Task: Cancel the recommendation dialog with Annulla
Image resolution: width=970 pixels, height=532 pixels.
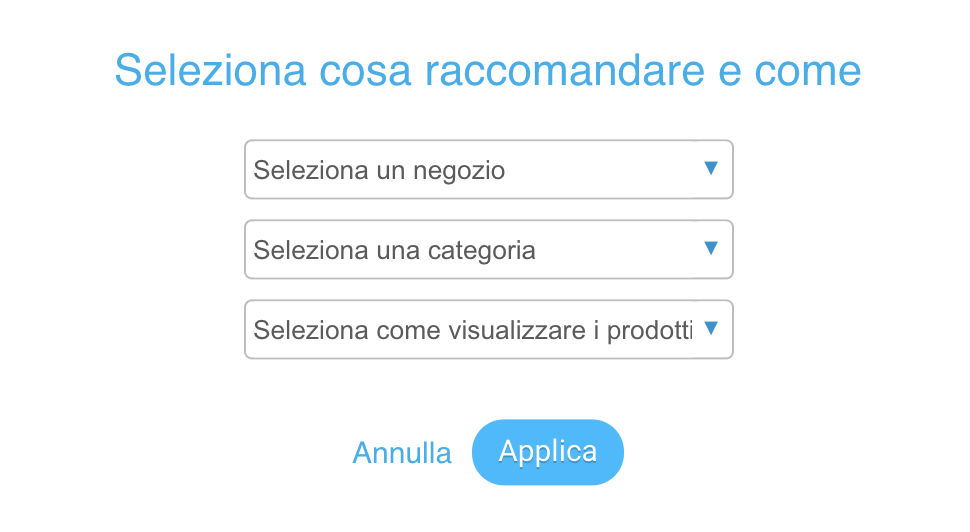Action: point(402,453)
